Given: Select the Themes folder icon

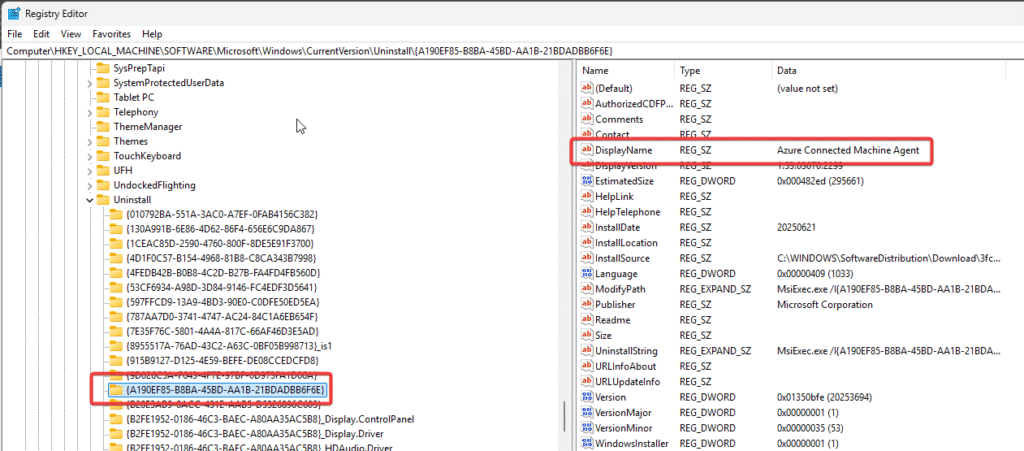Looking at the screenshot, I should click(x=103, y=141).
